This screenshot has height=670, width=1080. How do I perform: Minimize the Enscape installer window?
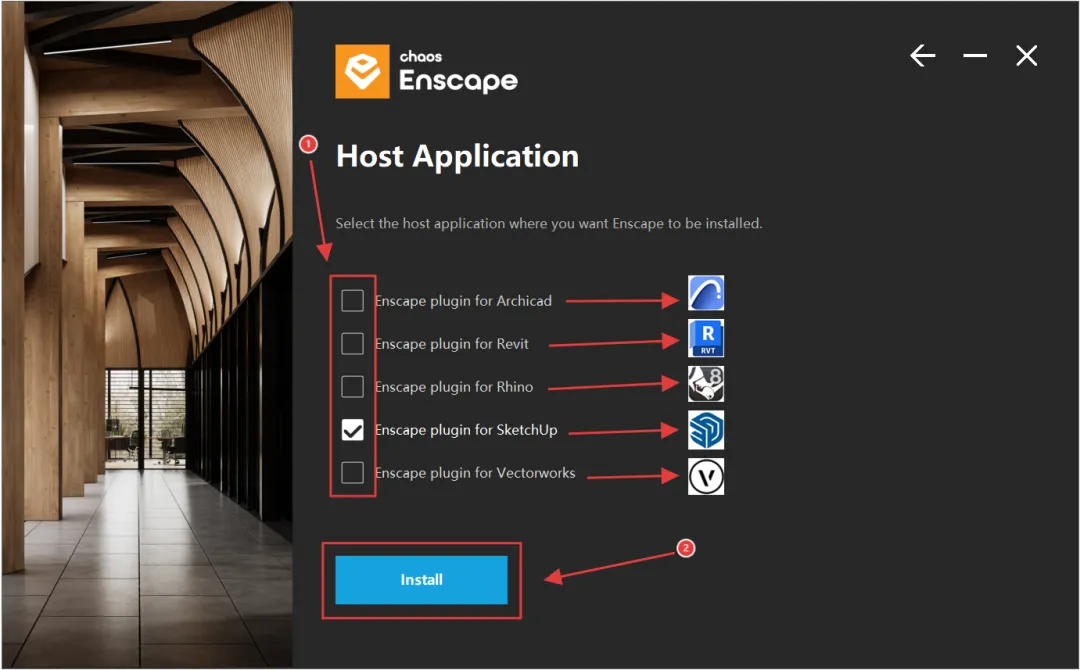tap(975, 56)
